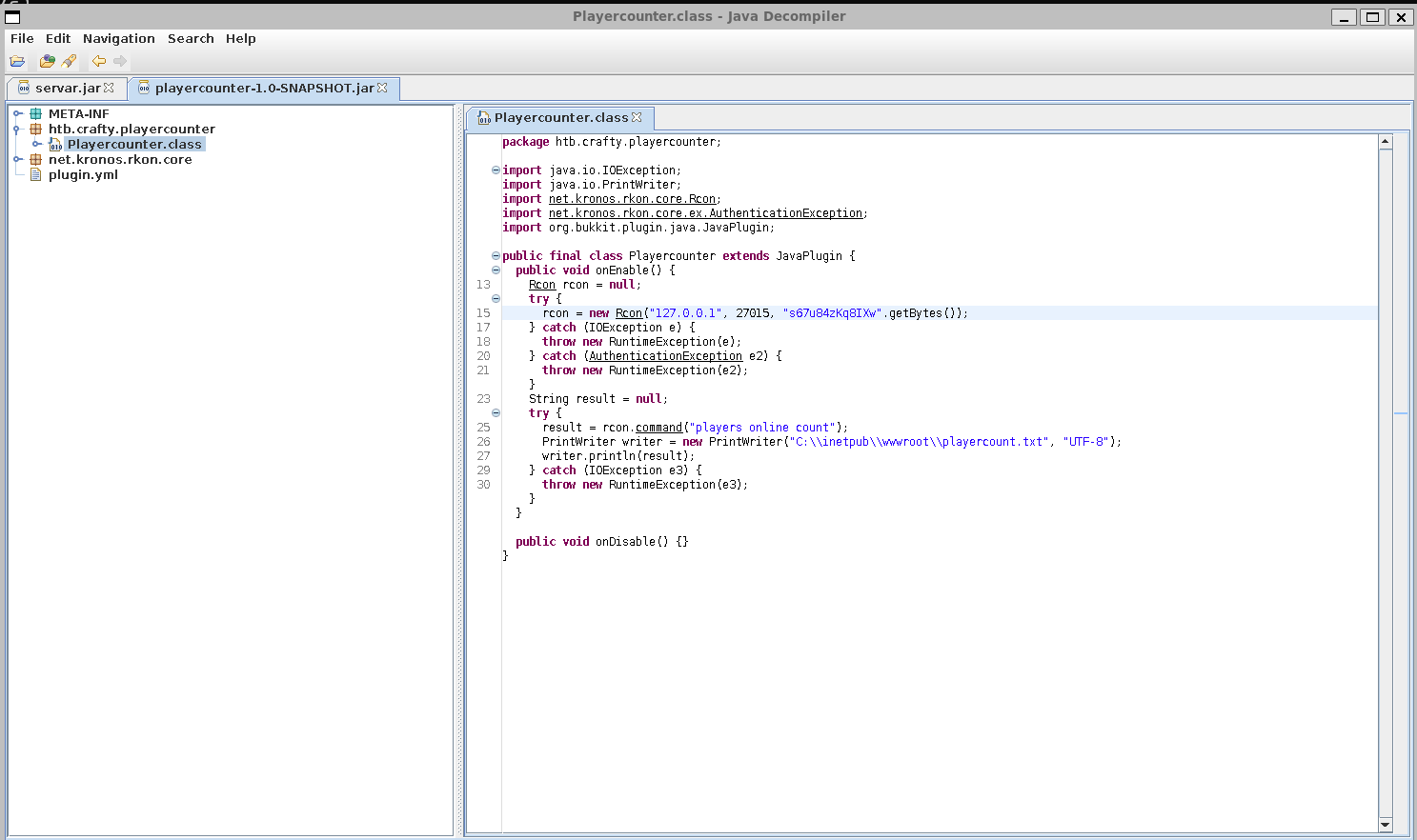Close the servar.jar tab
This screenshot has width=1417, height=840.
(109, 88)
